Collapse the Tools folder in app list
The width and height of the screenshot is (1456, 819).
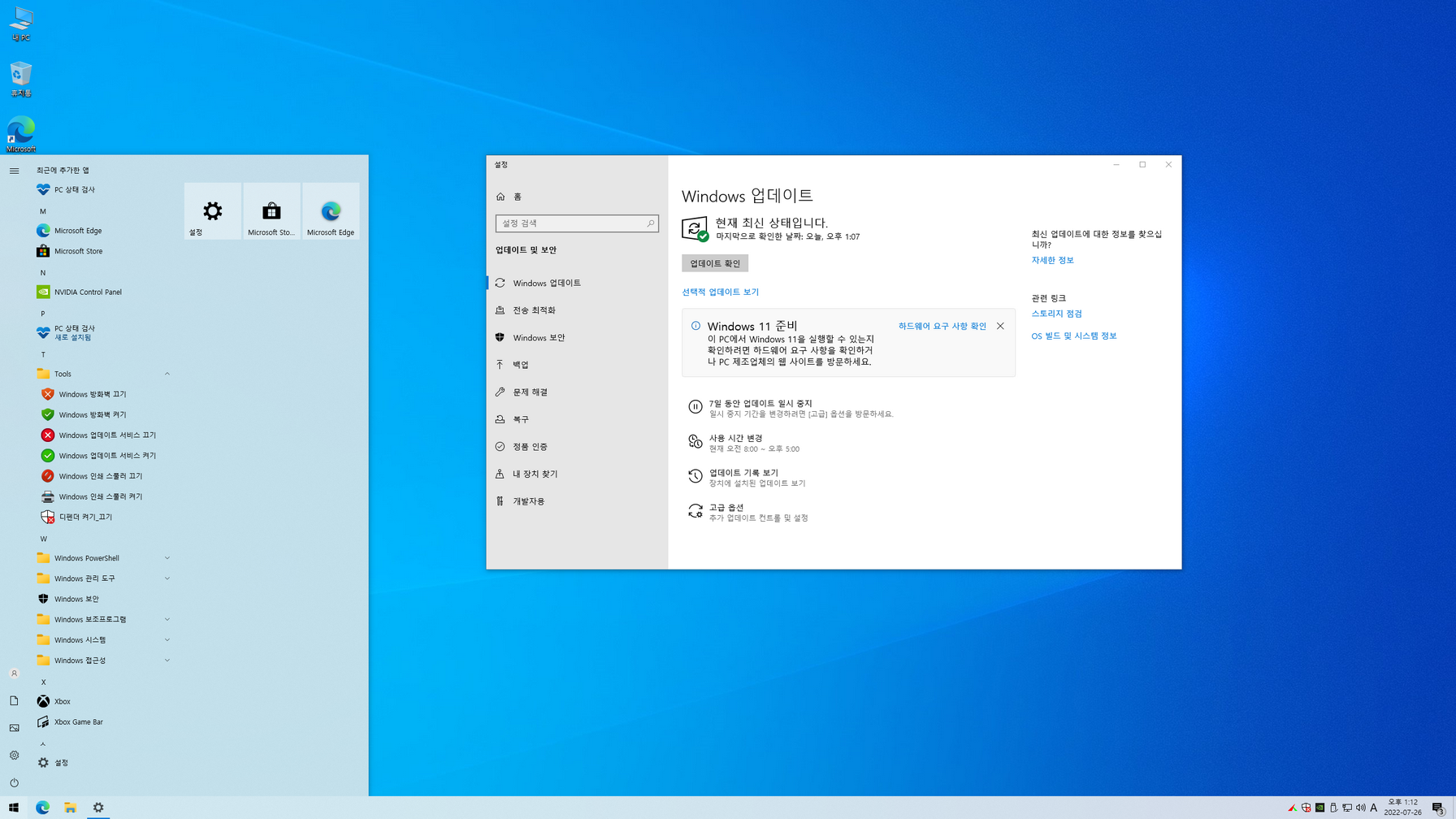tap(102, 374)
